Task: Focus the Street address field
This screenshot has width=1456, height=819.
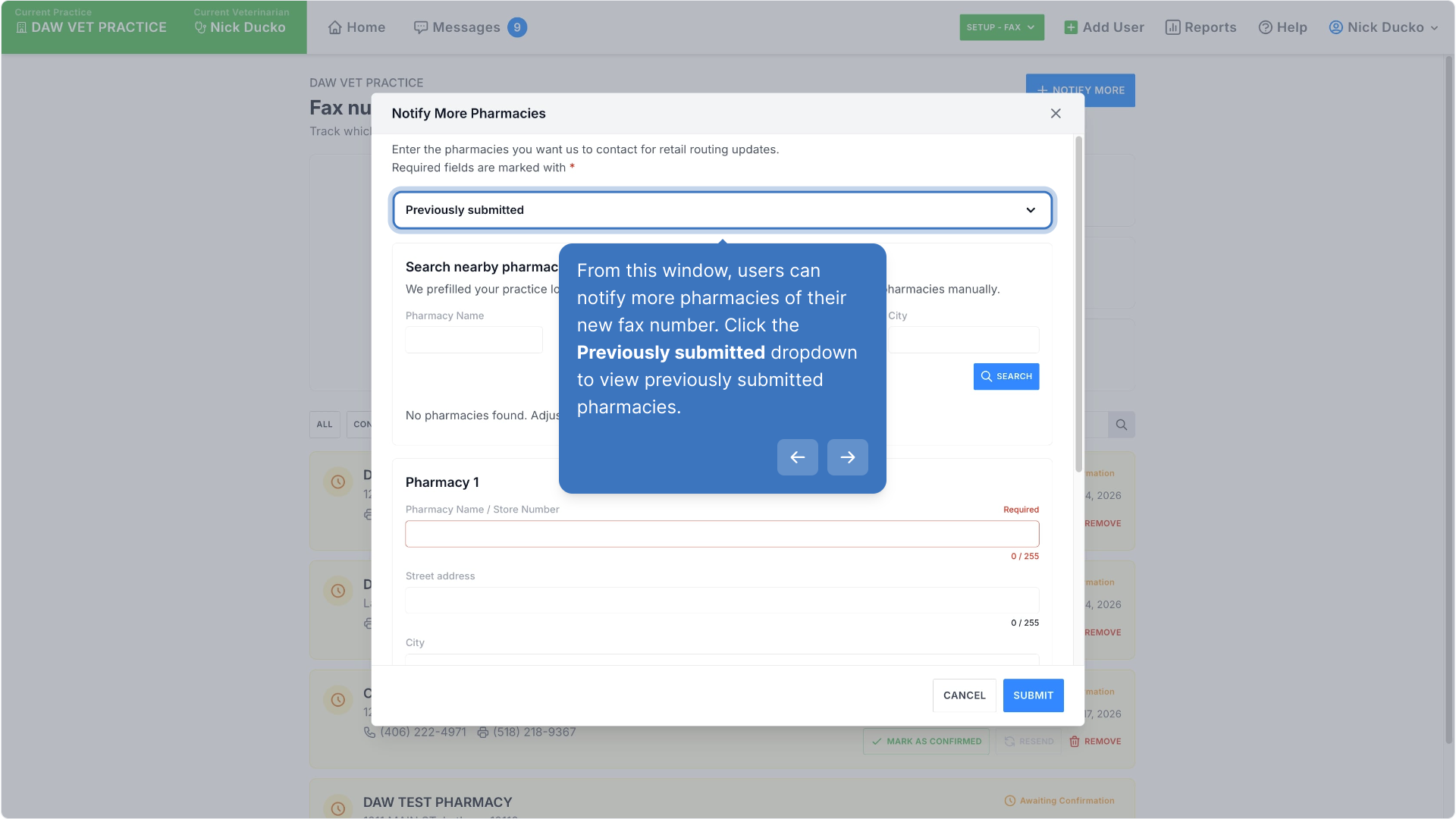Action: click(722, 601)
